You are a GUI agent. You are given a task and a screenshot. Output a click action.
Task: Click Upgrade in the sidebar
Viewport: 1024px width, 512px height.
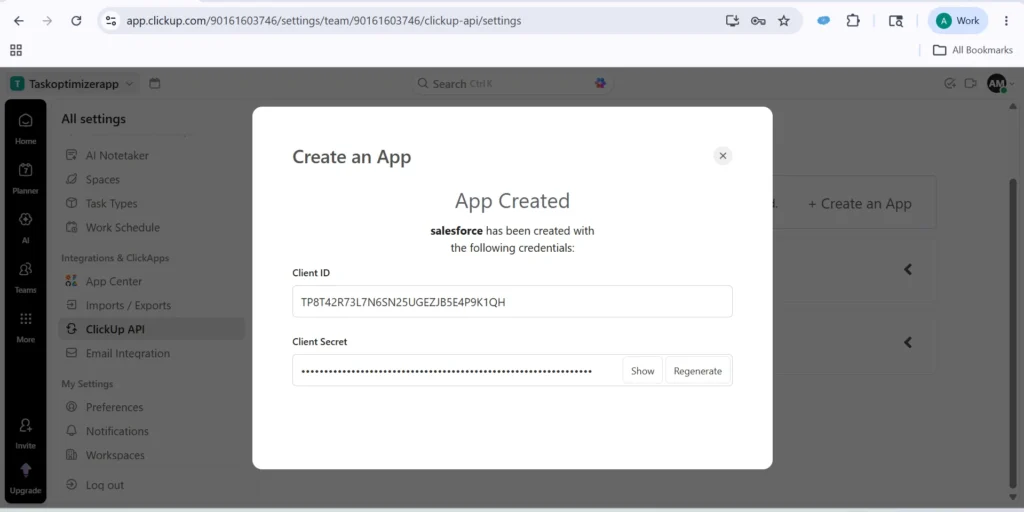[x=25, y=479]
